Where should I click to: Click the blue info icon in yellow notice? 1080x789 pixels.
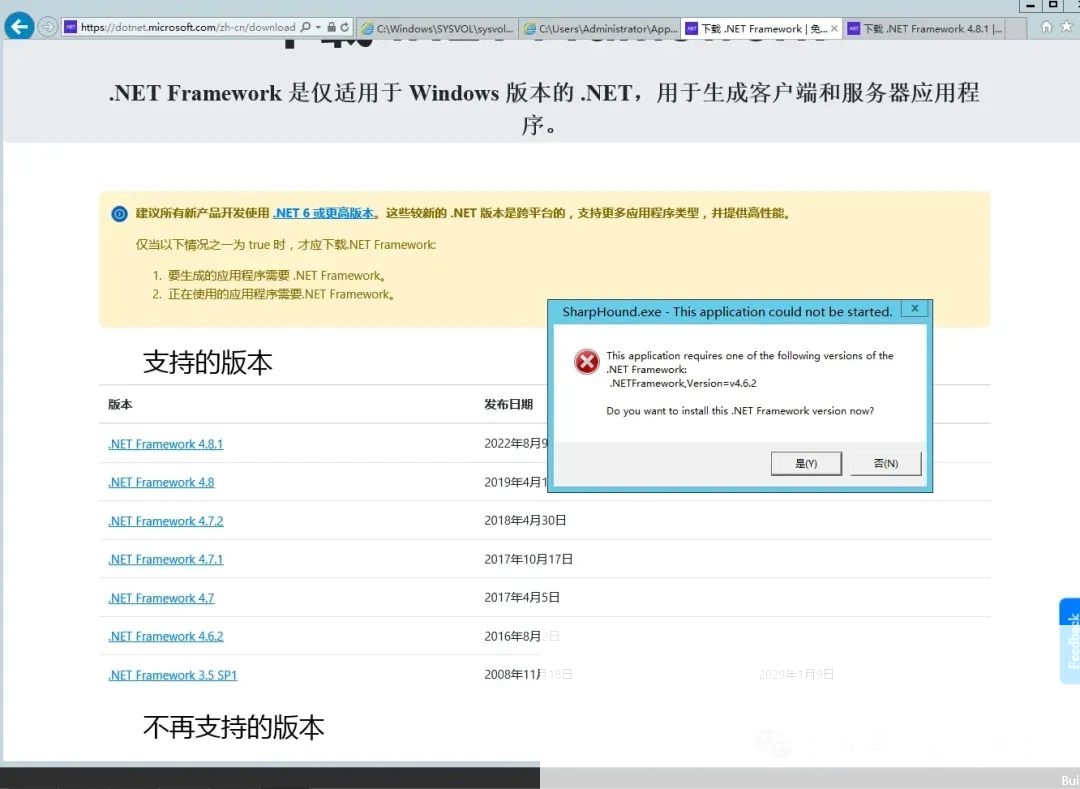[119, 214]
